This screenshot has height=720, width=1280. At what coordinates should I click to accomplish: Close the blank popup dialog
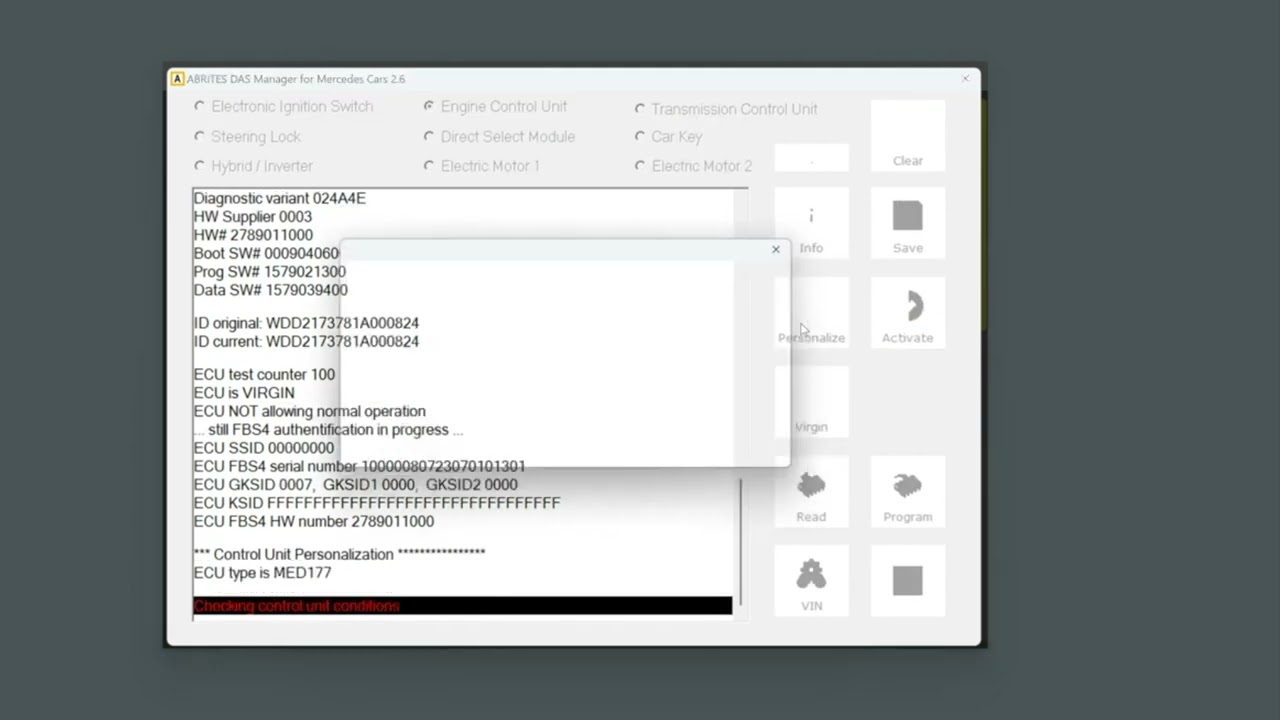(x=775, y=250)
